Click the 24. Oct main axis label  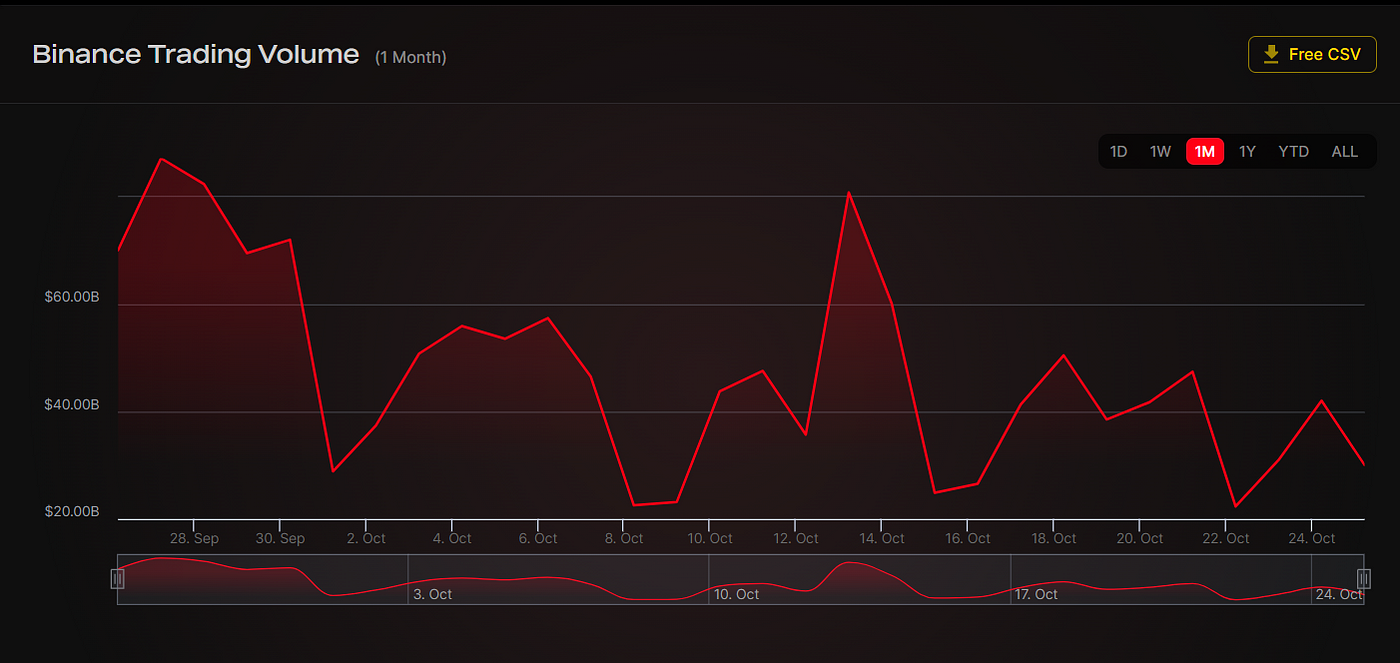[x=1311, y=538]
